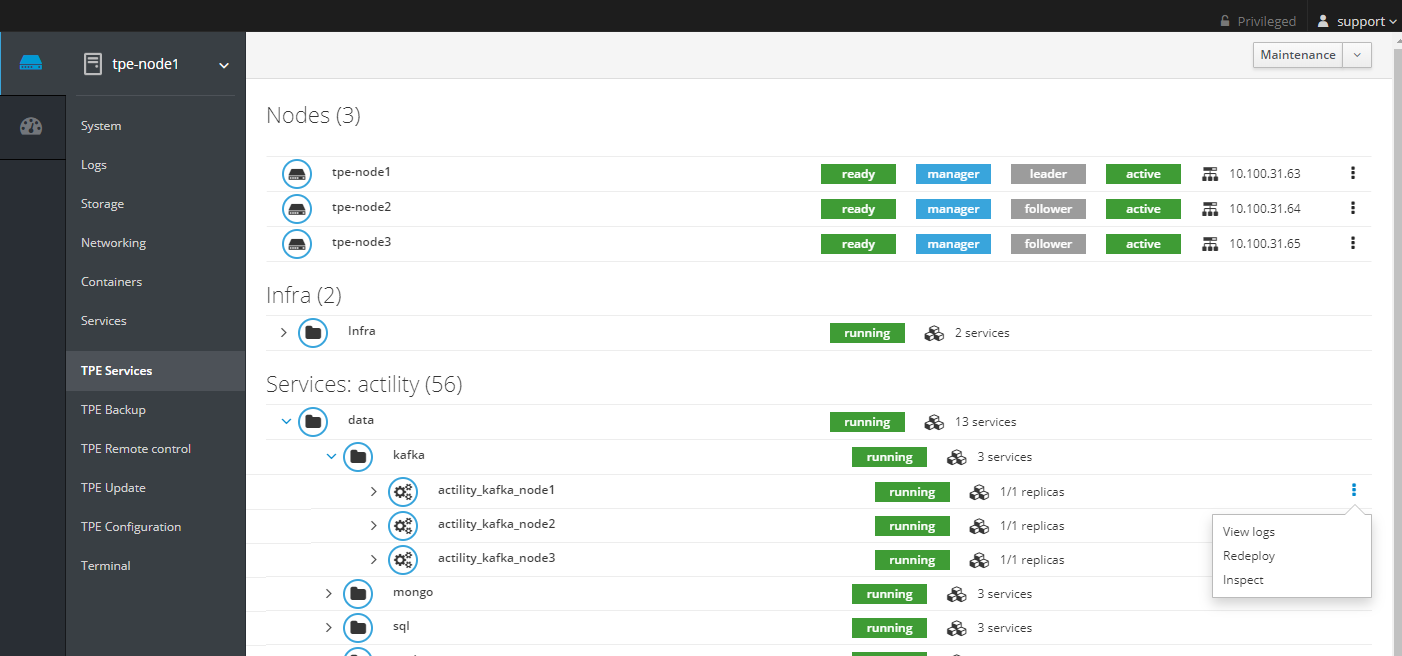Click the dashboard gauge icon in sidebar
The image size is (1402, 656).
(x=31, y=126)
